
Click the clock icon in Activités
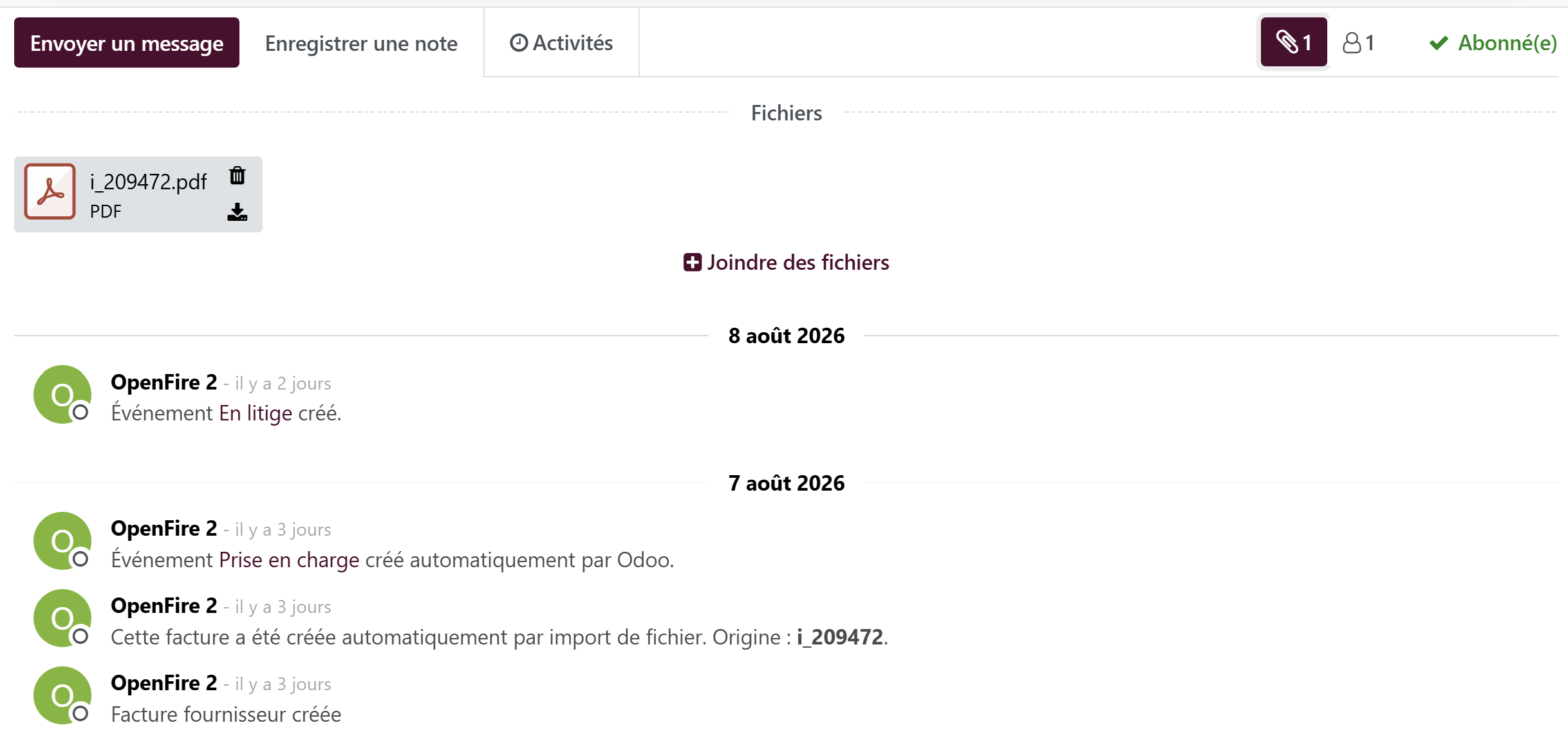[x=519, y=43]
